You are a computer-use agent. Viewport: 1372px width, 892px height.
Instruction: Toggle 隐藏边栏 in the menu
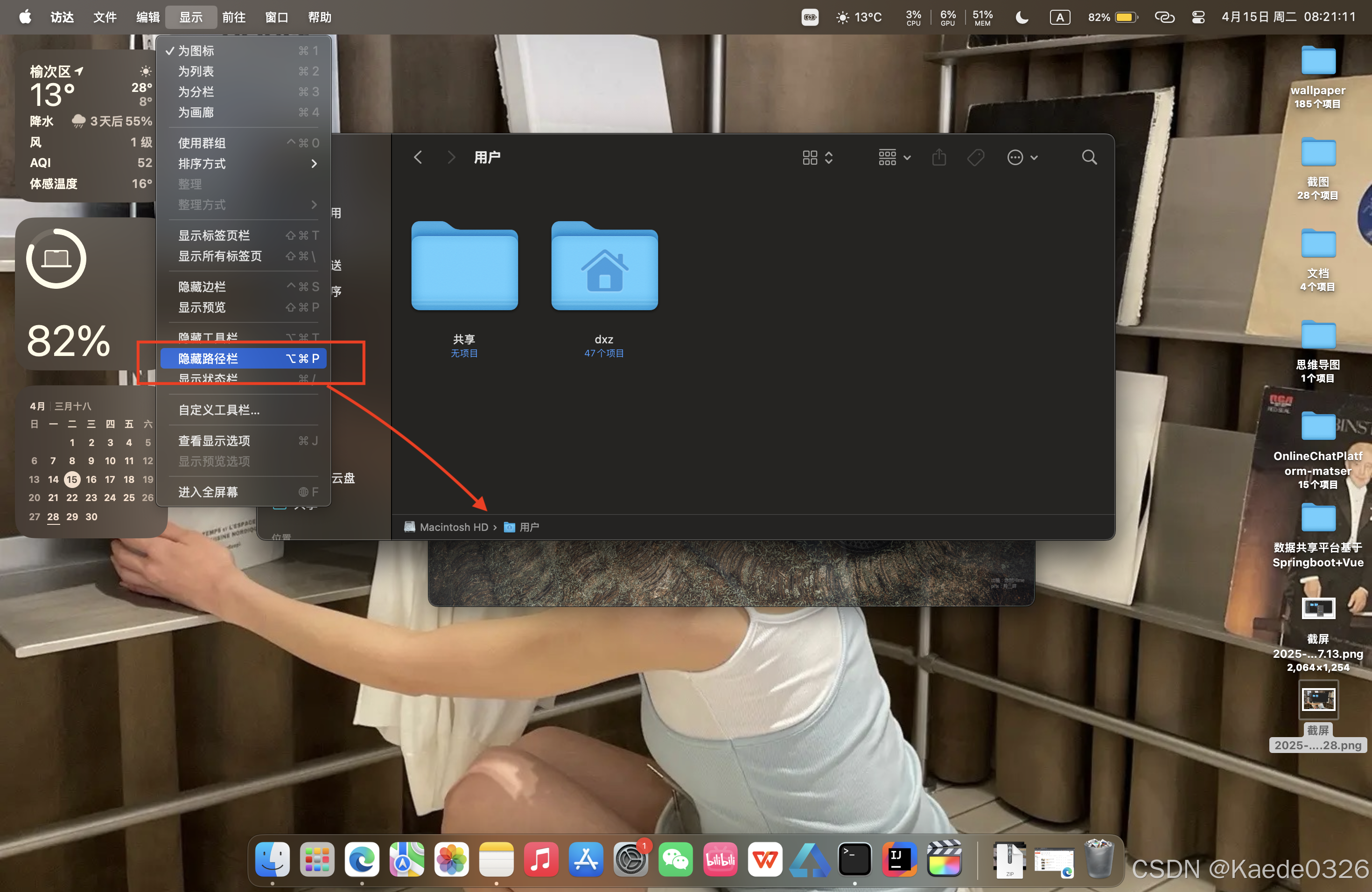(x=202, y=286)
